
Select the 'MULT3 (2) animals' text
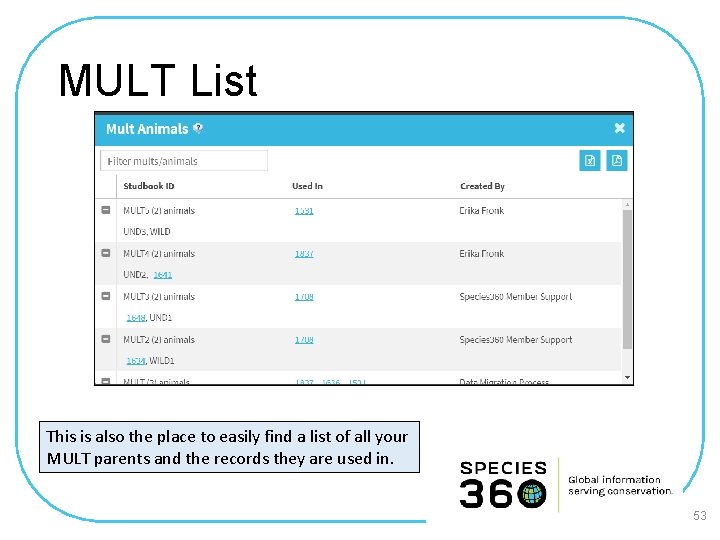click(x=159, y=297)
